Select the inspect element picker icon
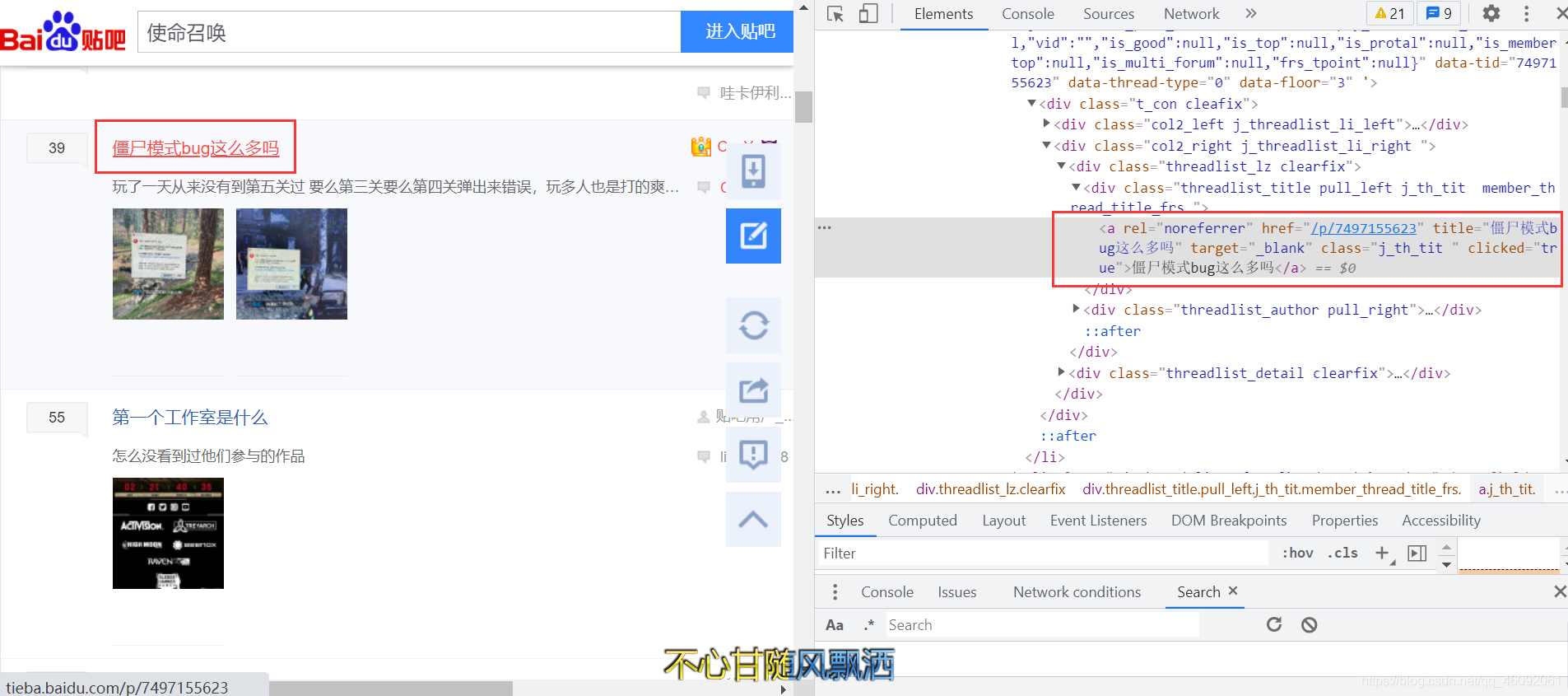Viewport: 1568px width, 696px height. click(x=835, y=14)
